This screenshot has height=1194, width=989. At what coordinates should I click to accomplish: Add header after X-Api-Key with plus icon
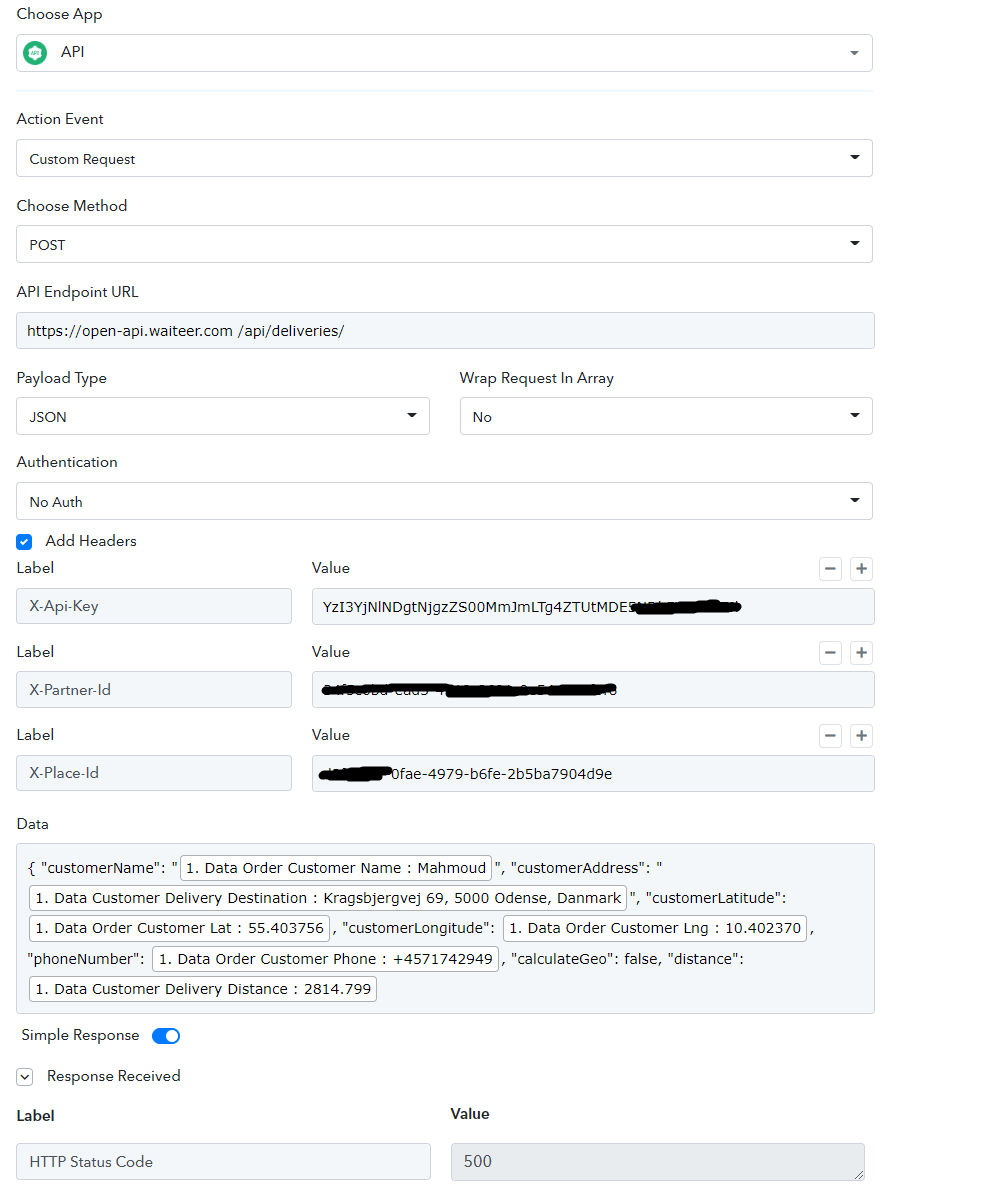click(861, 569)
